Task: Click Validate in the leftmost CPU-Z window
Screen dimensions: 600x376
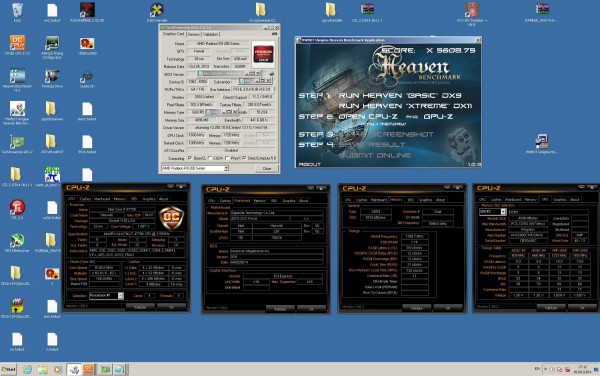Action: coord(140,307)
